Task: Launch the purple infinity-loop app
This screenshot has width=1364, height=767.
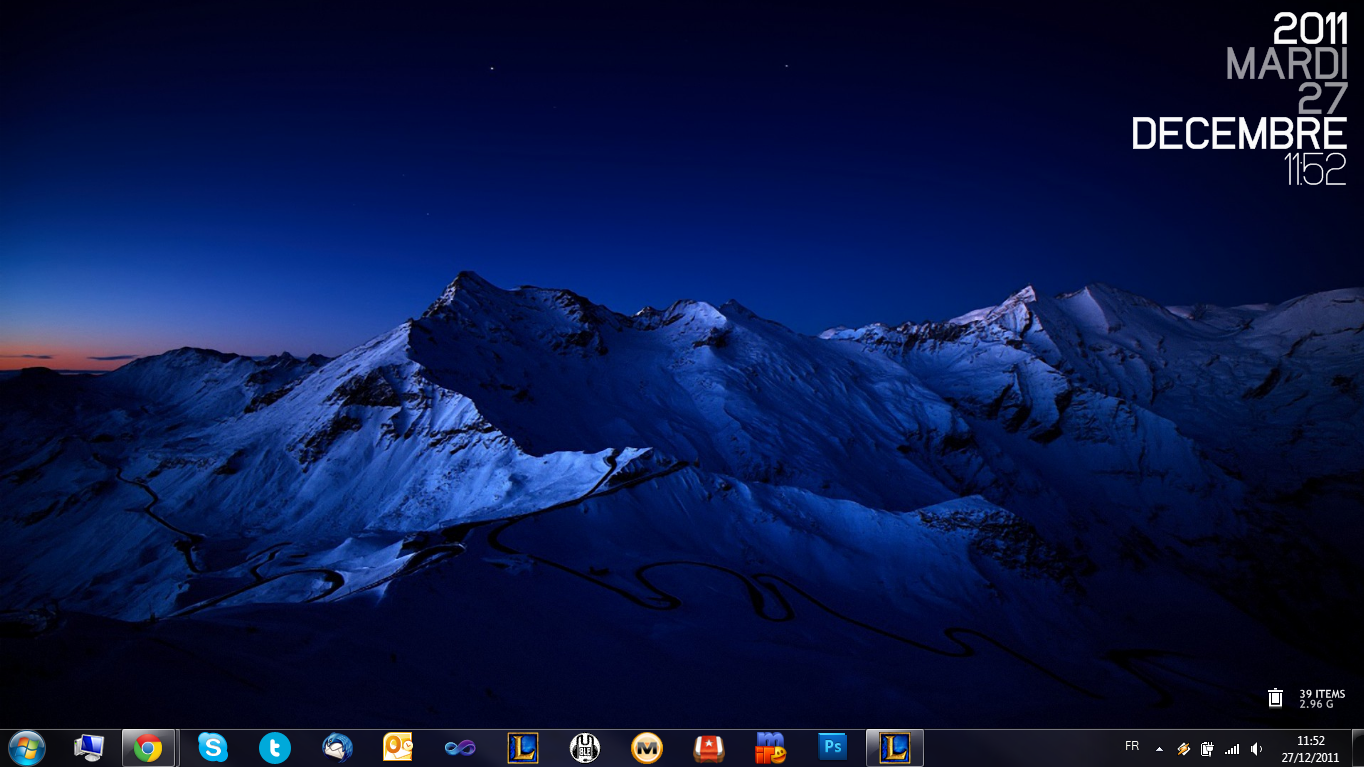Action: 460,748
